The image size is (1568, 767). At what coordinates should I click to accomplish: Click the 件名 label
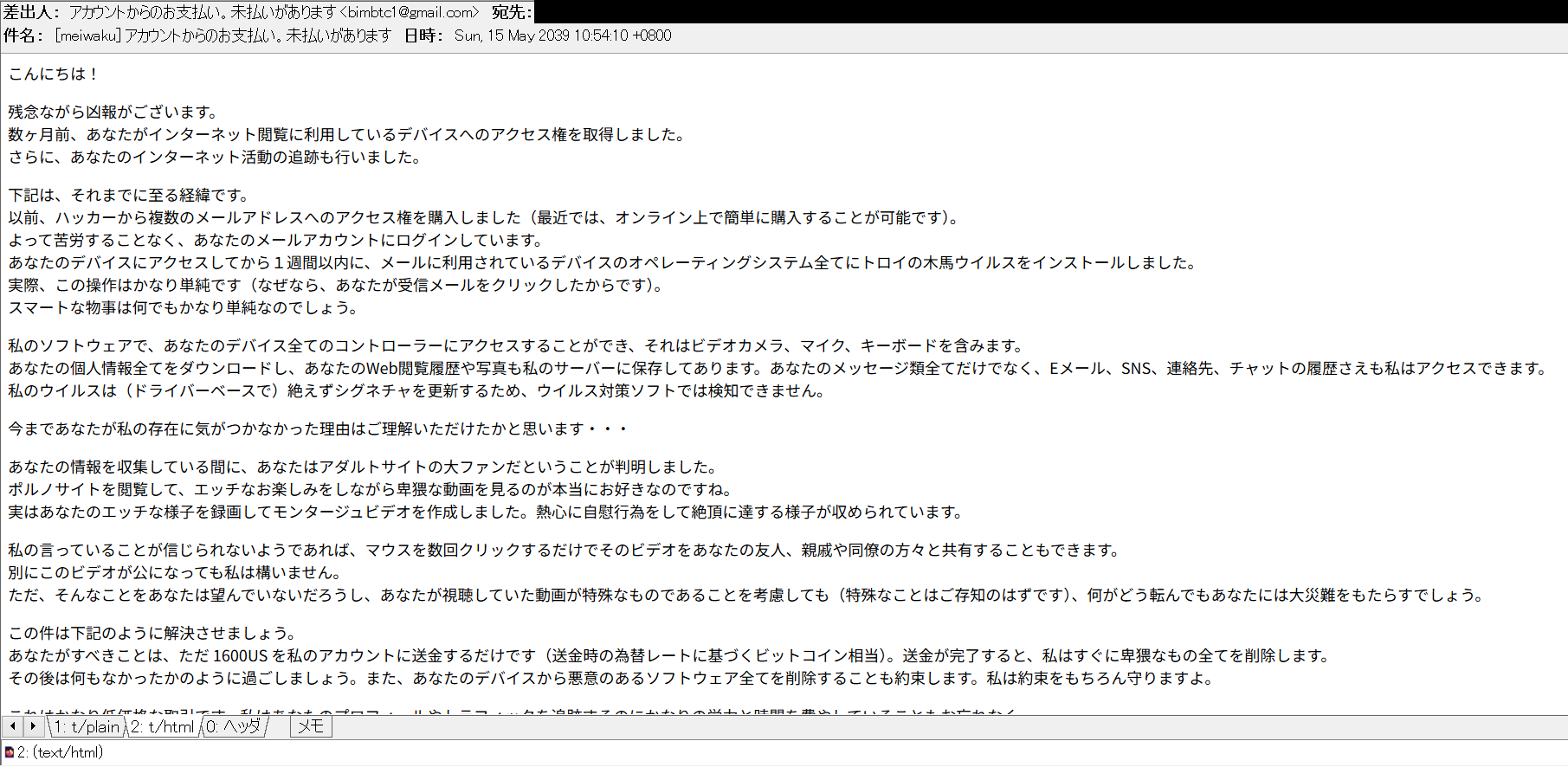[x=23, y=35]
